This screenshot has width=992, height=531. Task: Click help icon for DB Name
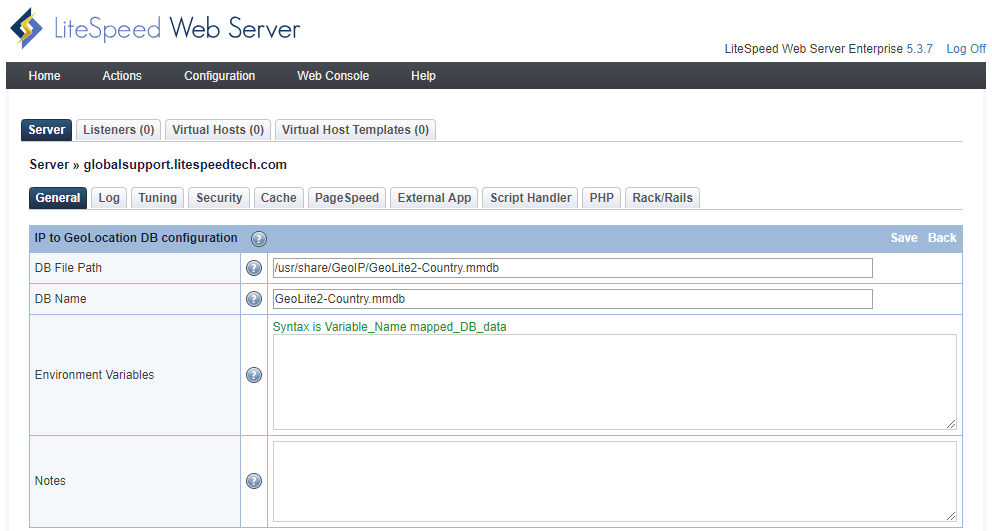click(254, 299)
